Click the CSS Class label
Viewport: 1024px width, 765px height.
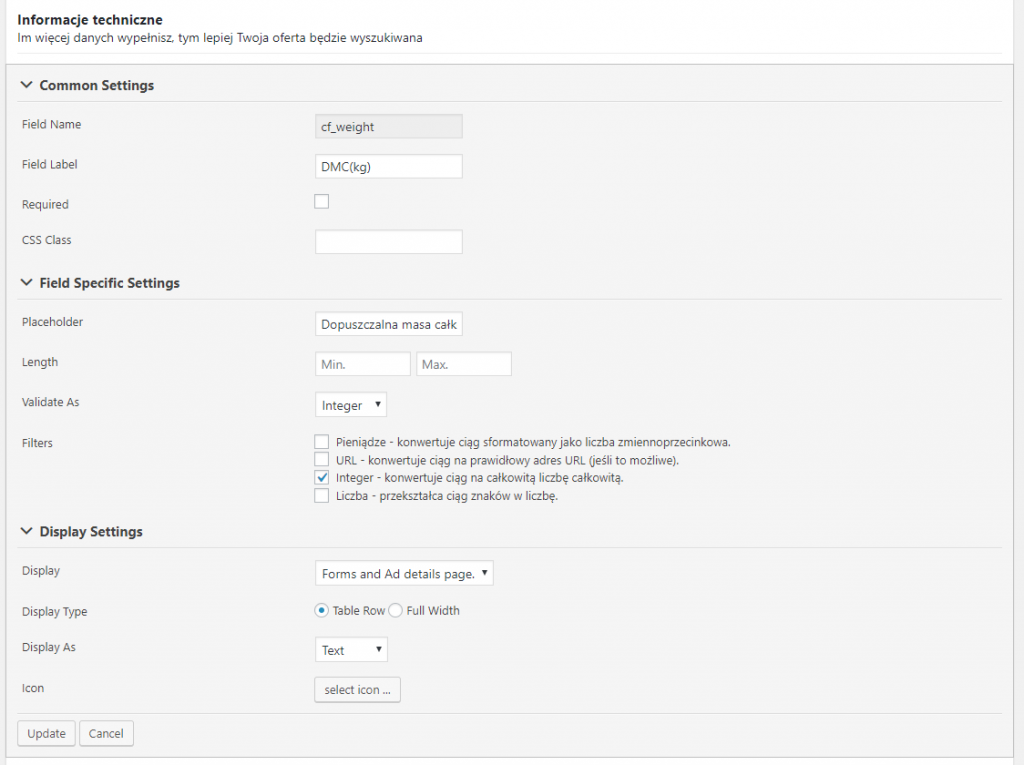click(x=46, y=240)
